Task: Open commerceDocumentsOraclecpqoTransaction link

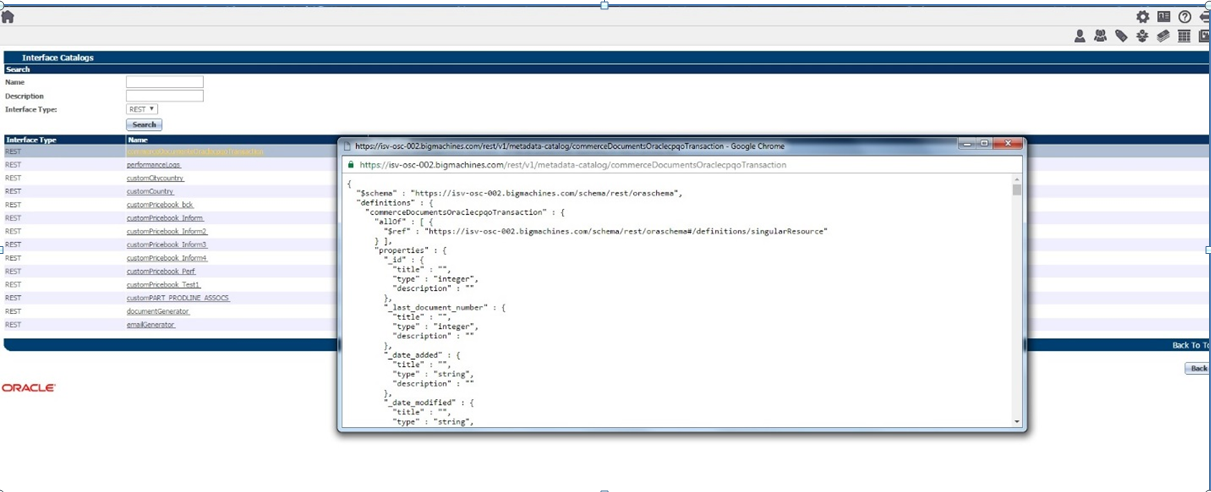Action: 195,151
